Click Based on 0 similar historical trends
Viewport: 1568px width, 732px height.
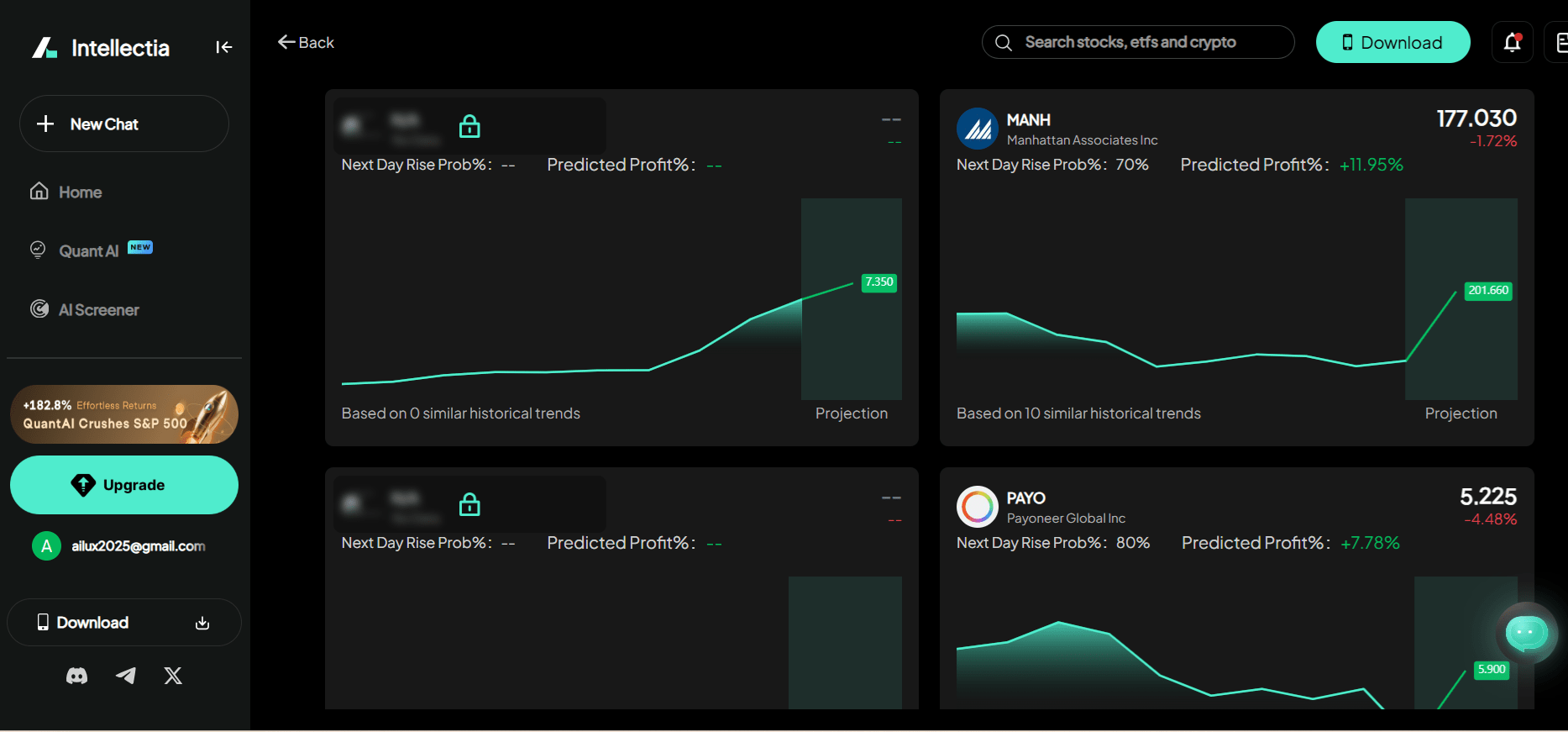(x=461, y=413)
